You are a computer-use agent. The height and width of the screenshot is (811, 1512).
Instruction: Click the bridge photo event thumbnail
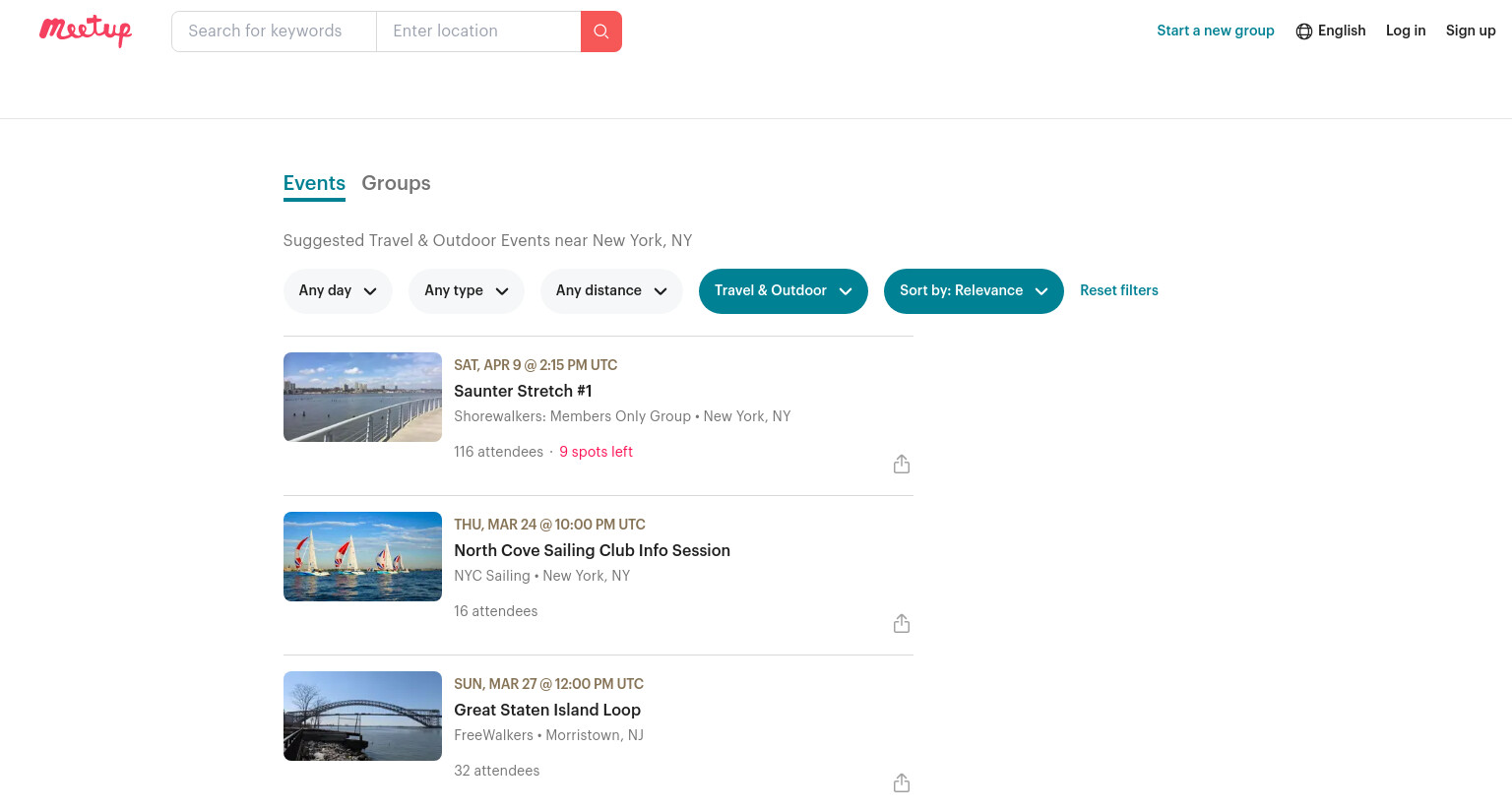point(362,716)
